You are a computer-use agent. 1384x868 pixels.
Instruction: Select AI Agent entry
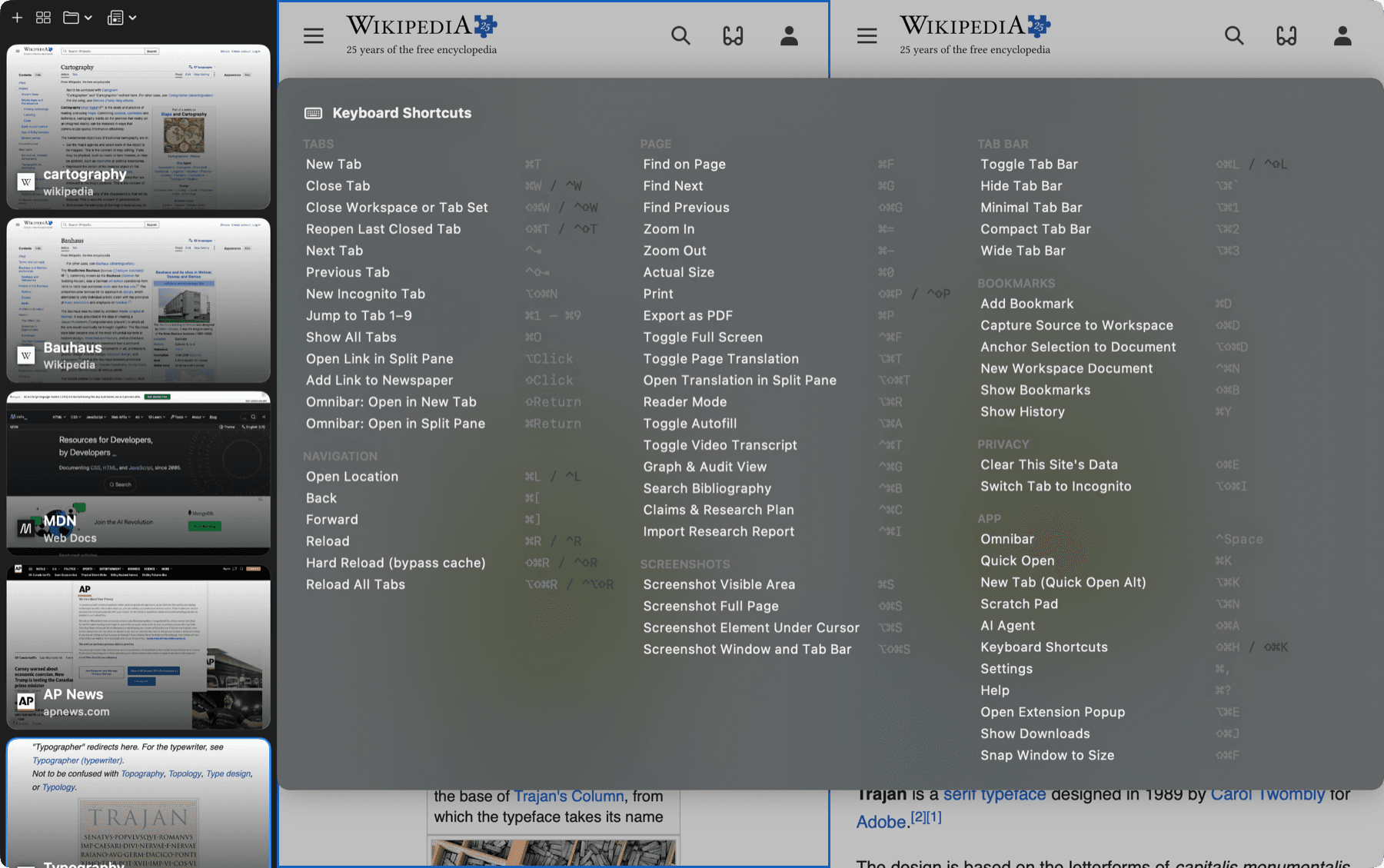(1134, 625)
